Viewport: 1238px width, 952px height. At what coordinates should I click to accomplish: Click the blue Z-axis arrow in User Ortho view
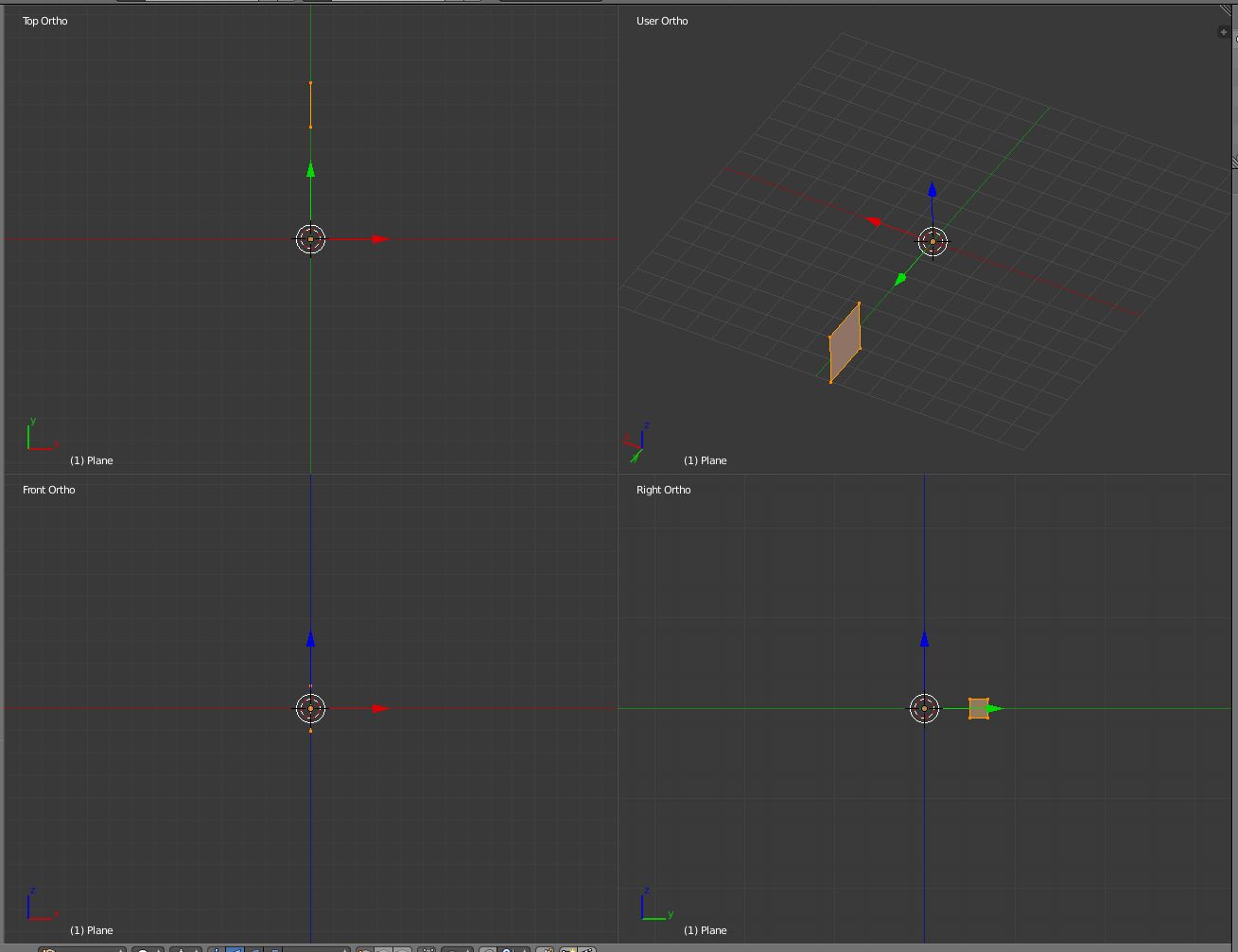pos(932,189)
